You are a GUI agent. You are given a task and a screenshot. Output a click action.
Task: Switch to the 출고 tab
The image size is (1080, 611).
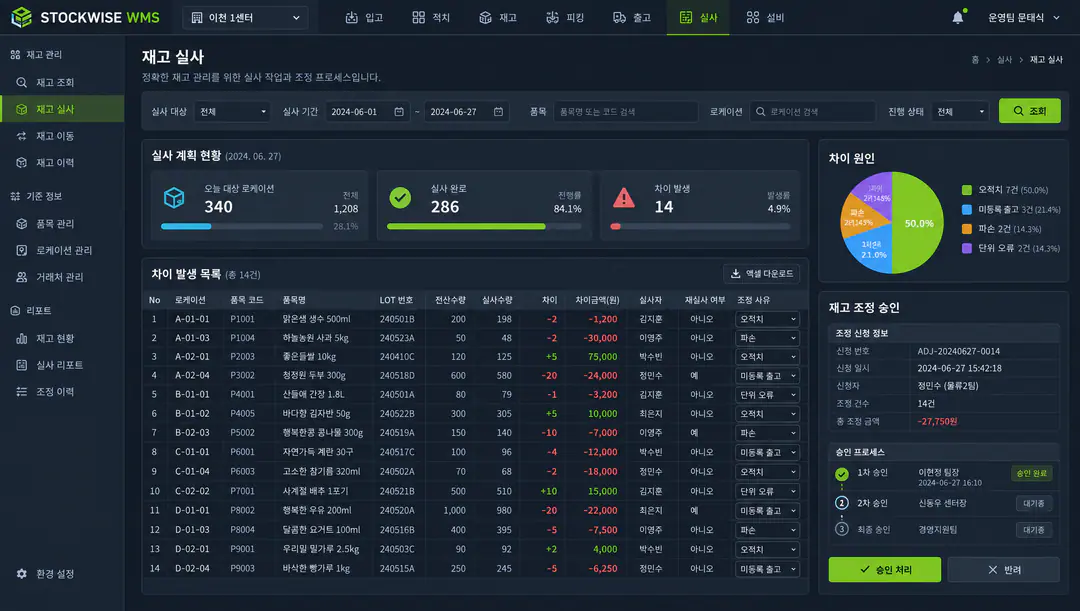632,18
